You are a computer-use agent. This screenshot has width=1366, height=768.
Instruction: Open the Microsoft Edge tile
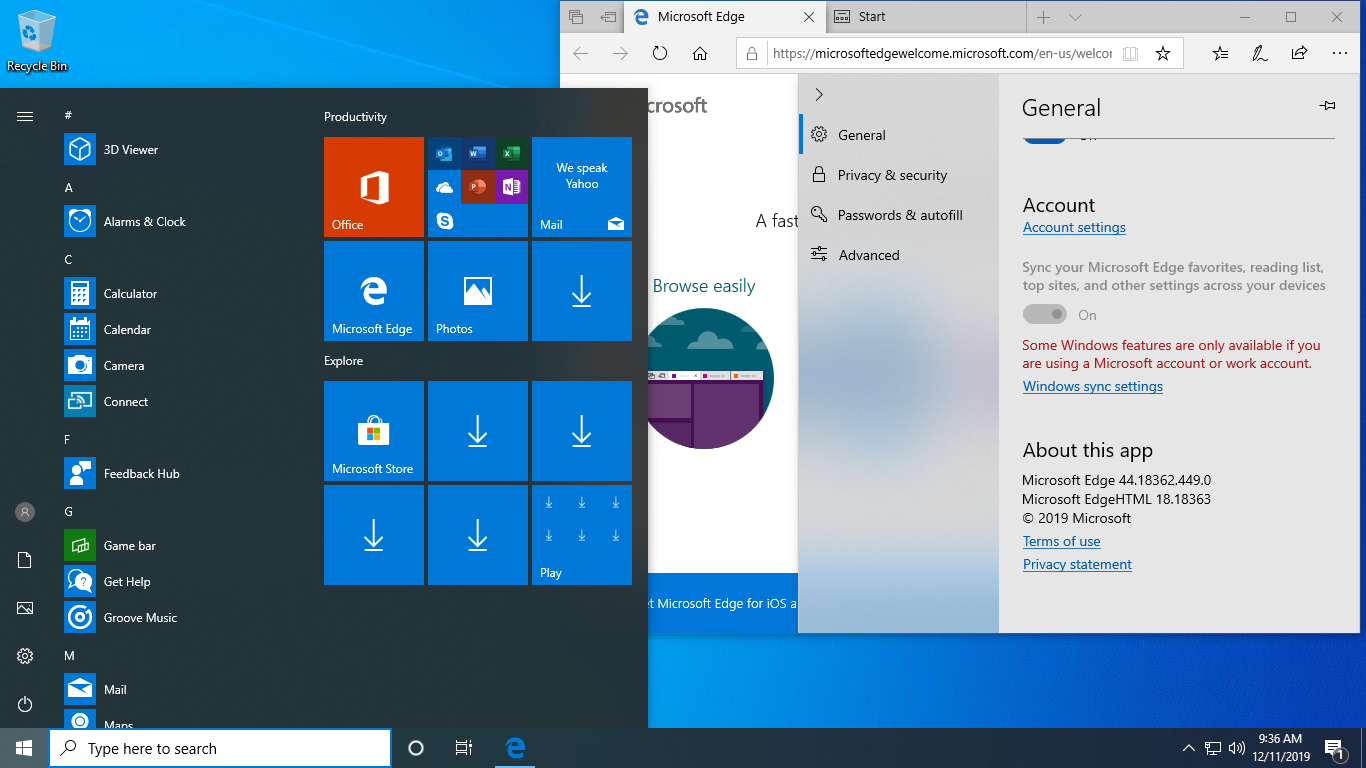click(374, 291)
